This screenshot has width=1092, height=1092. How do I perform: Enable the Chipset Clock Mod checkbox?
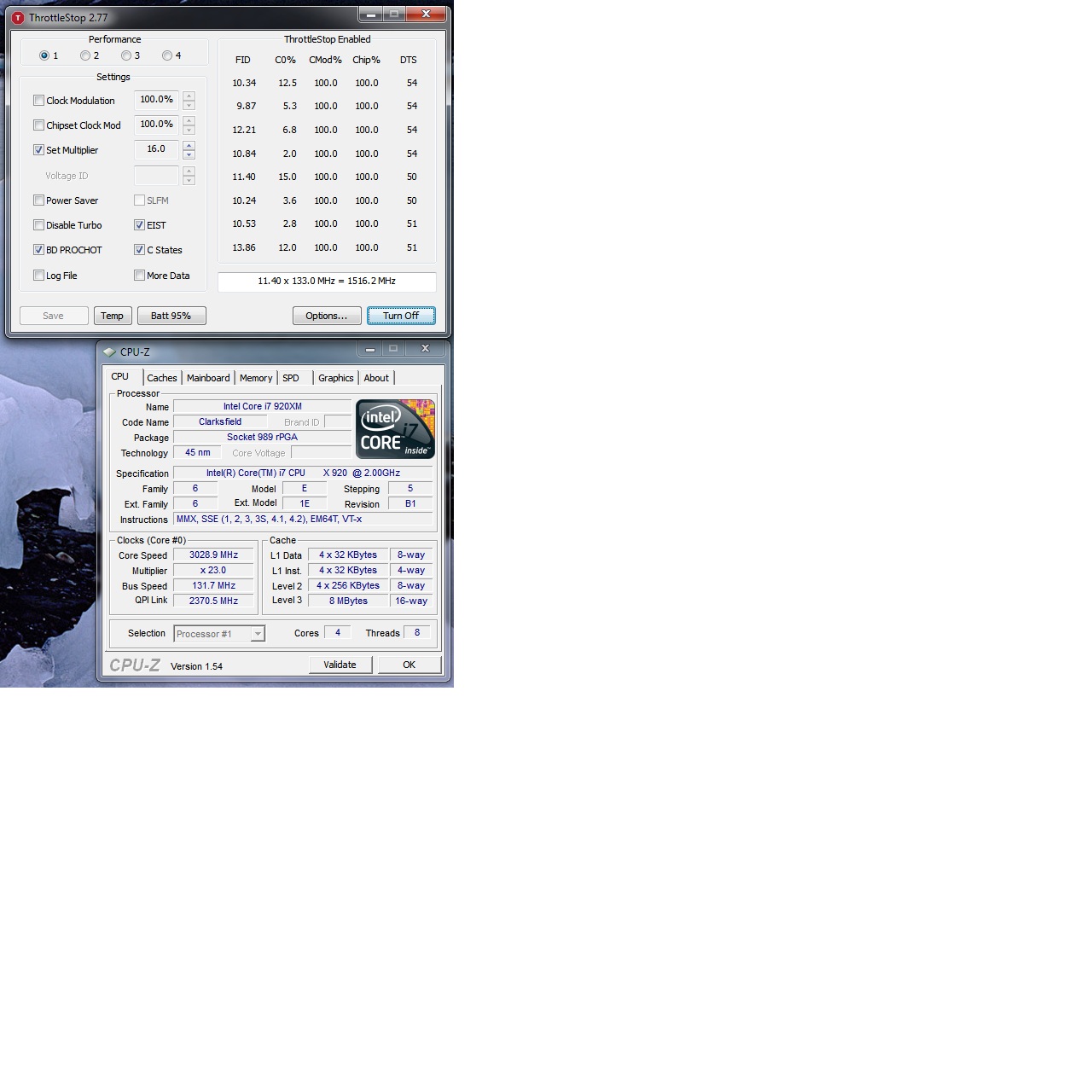pyautogui.click(x=38, y=125)
